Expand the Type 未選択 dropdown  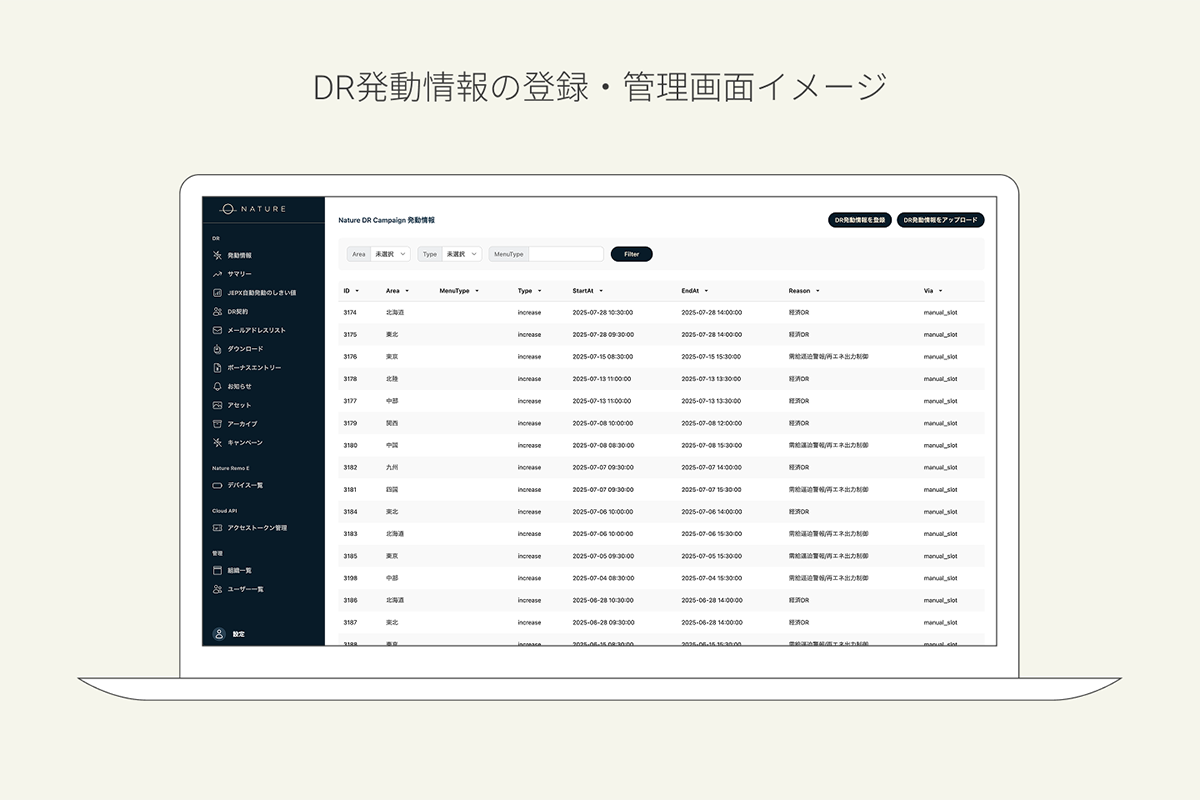click(x=460, y=253)
